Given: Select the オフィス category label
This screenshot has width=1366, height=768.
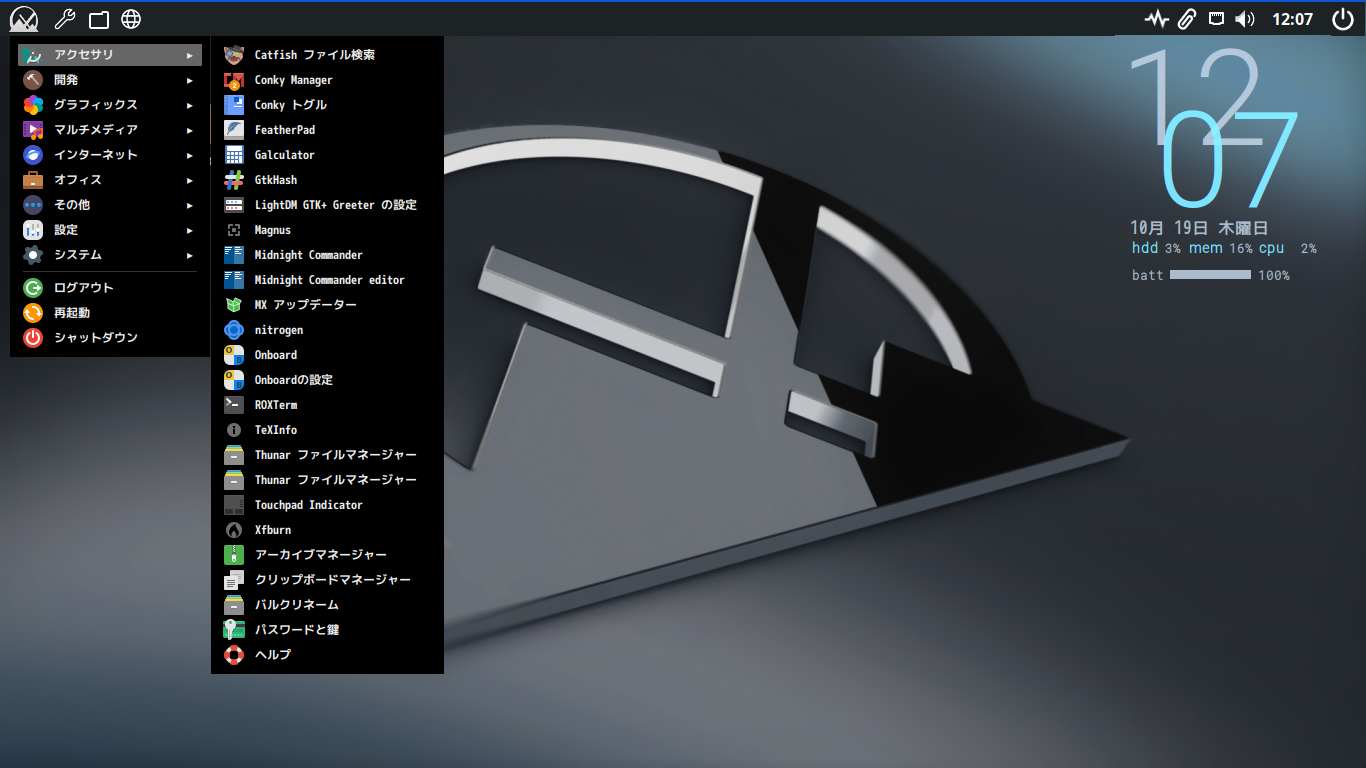Looking at the screenshot, I should pyautogui.click(x=78, y=180).
